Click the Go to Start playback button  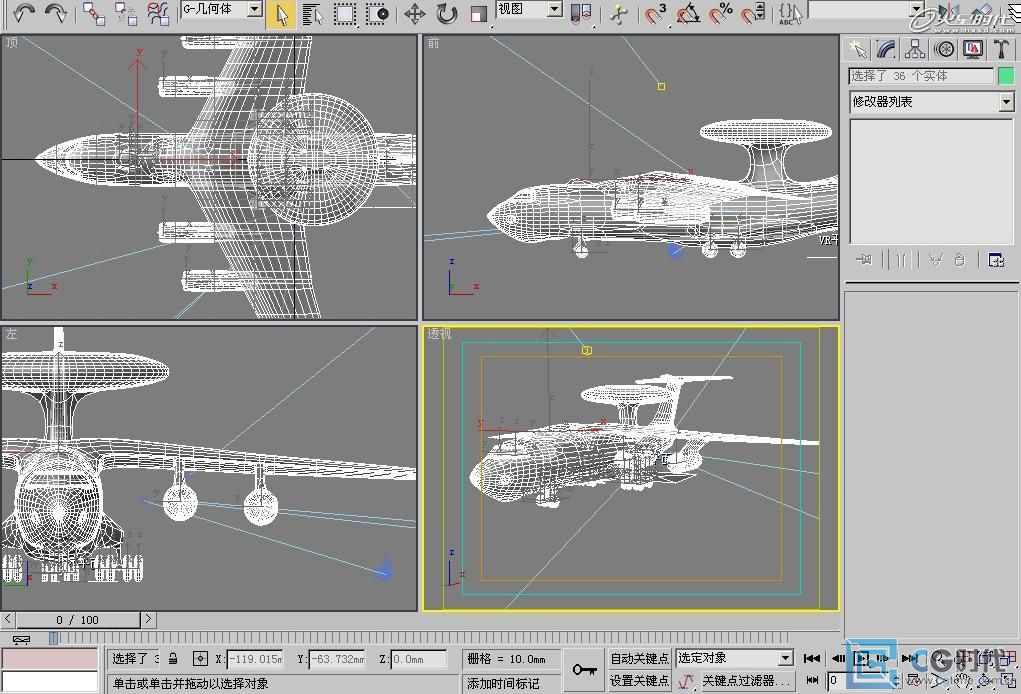pos(811,658)
